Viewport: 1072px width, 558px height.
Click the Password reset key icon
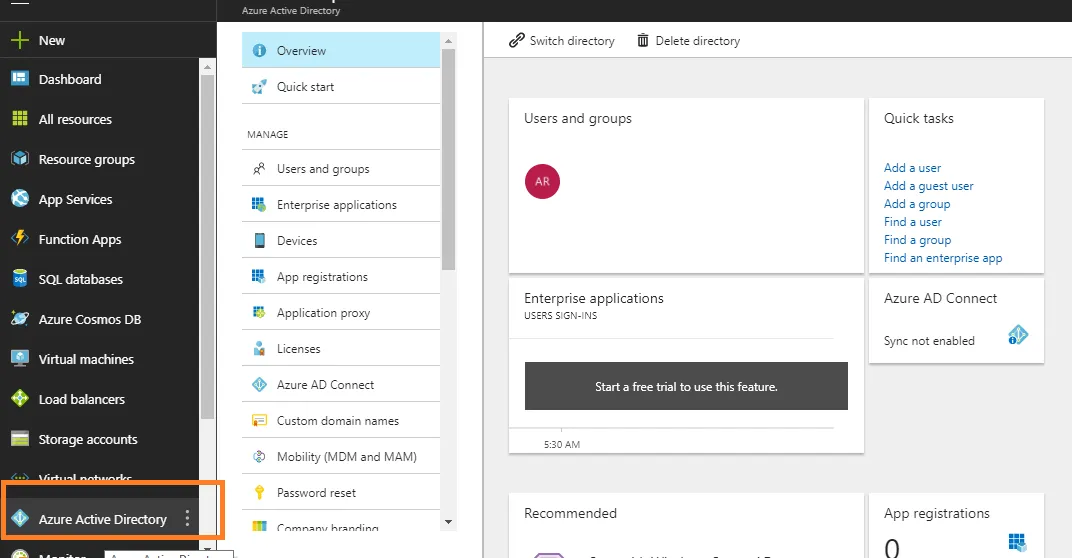tap(259, 492)
